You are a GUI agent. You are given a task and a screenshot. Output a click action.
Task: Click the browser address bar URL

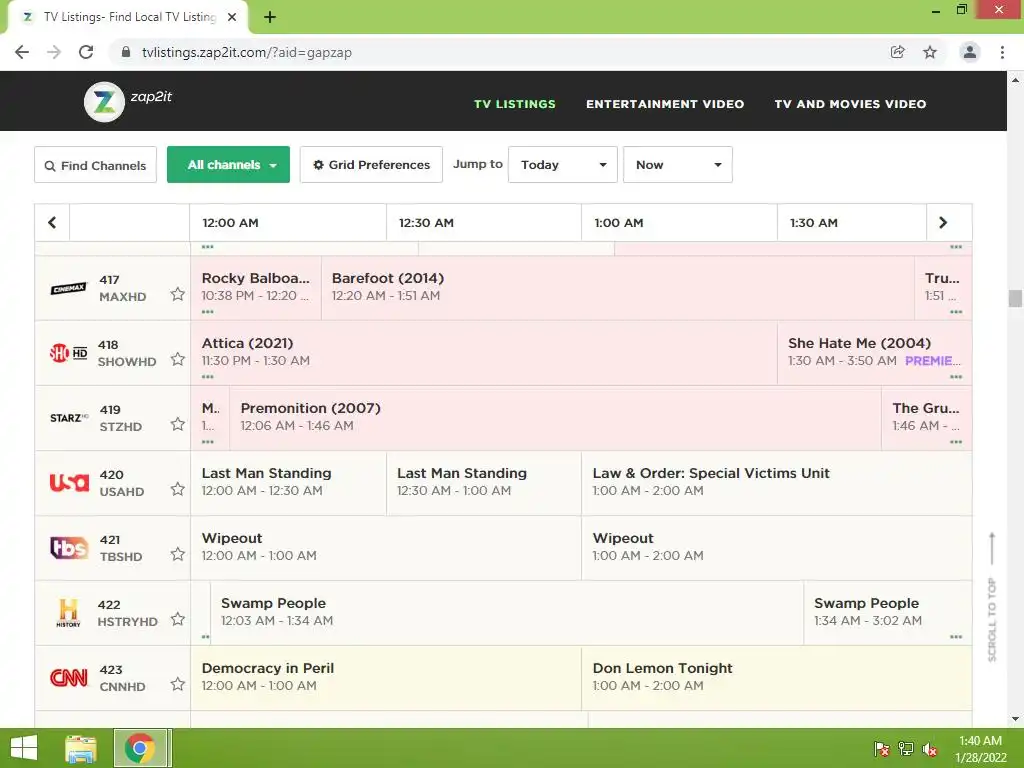[x=247, y=52]
